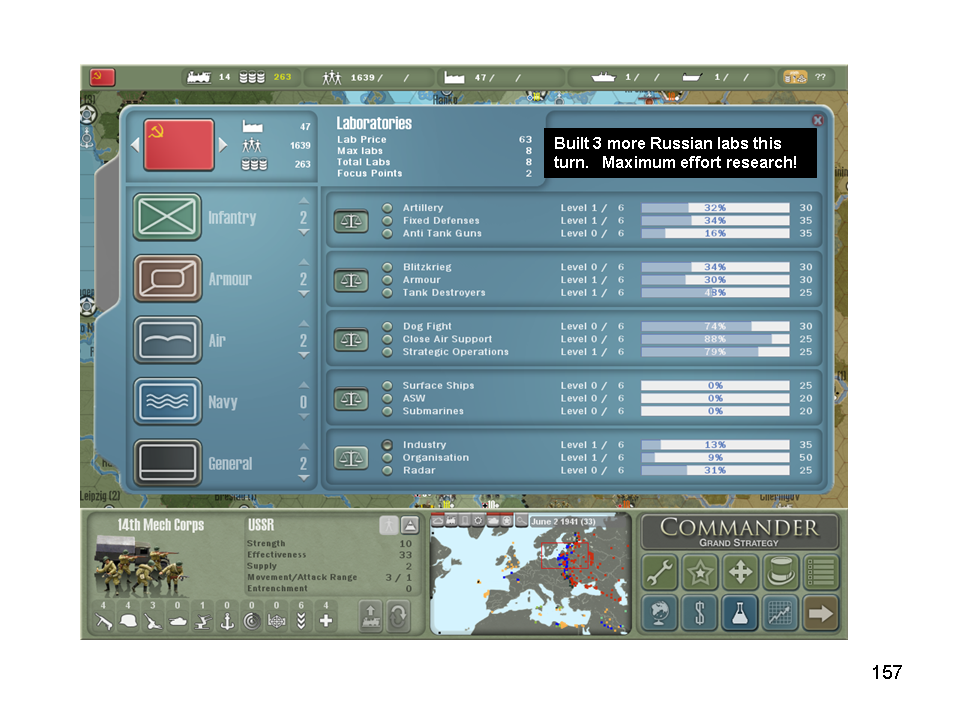Select the Armour research category icon
The width and height of the screenshot is (960, 720).
(167, 279)
